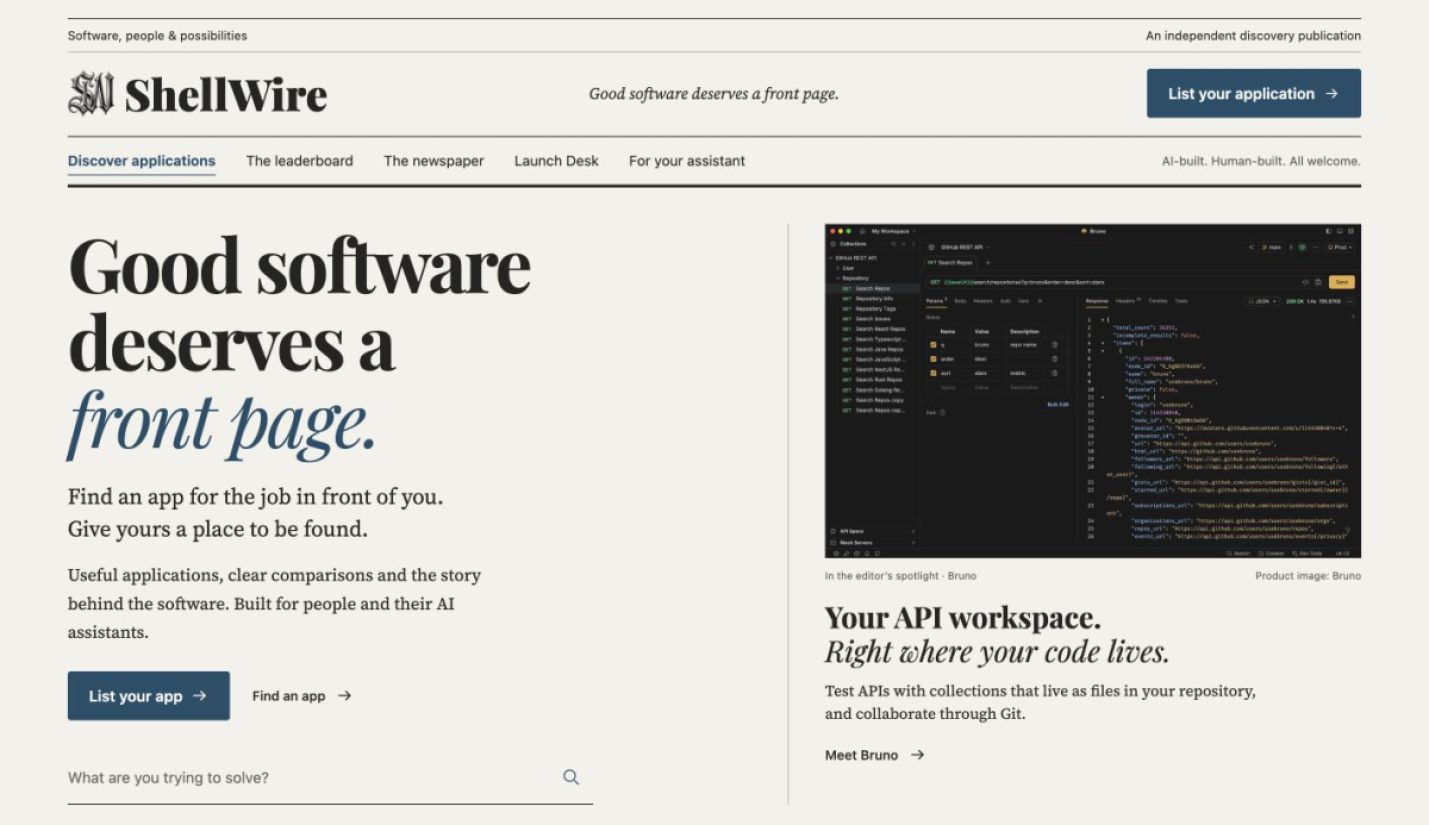The height and width of the screenshot is (825, 1429).
Task: Go to 'The newspaper' section
Action: coord(434,161)
